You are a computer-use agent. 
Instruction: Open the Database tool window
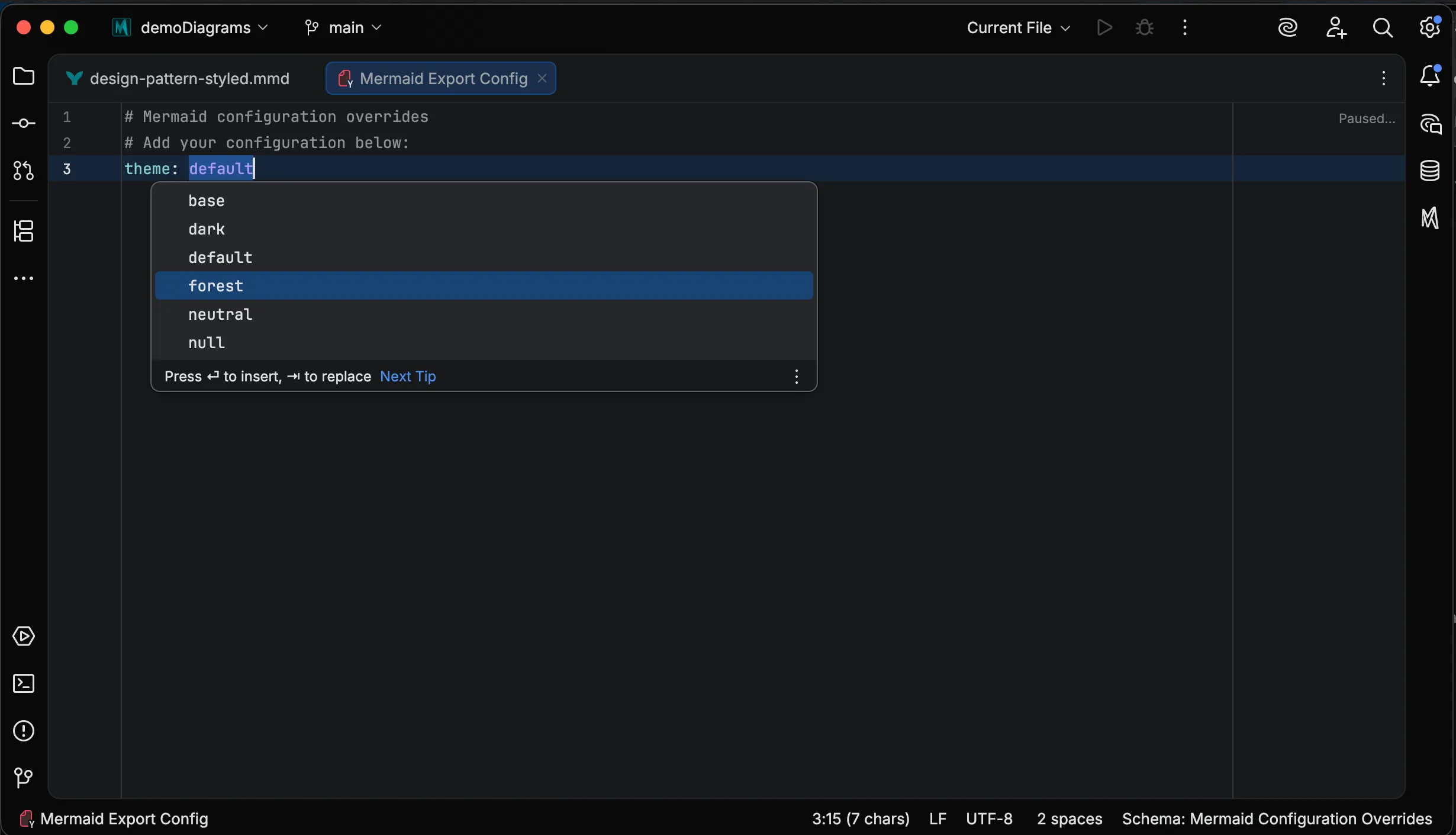click(x=1431, y=171)
